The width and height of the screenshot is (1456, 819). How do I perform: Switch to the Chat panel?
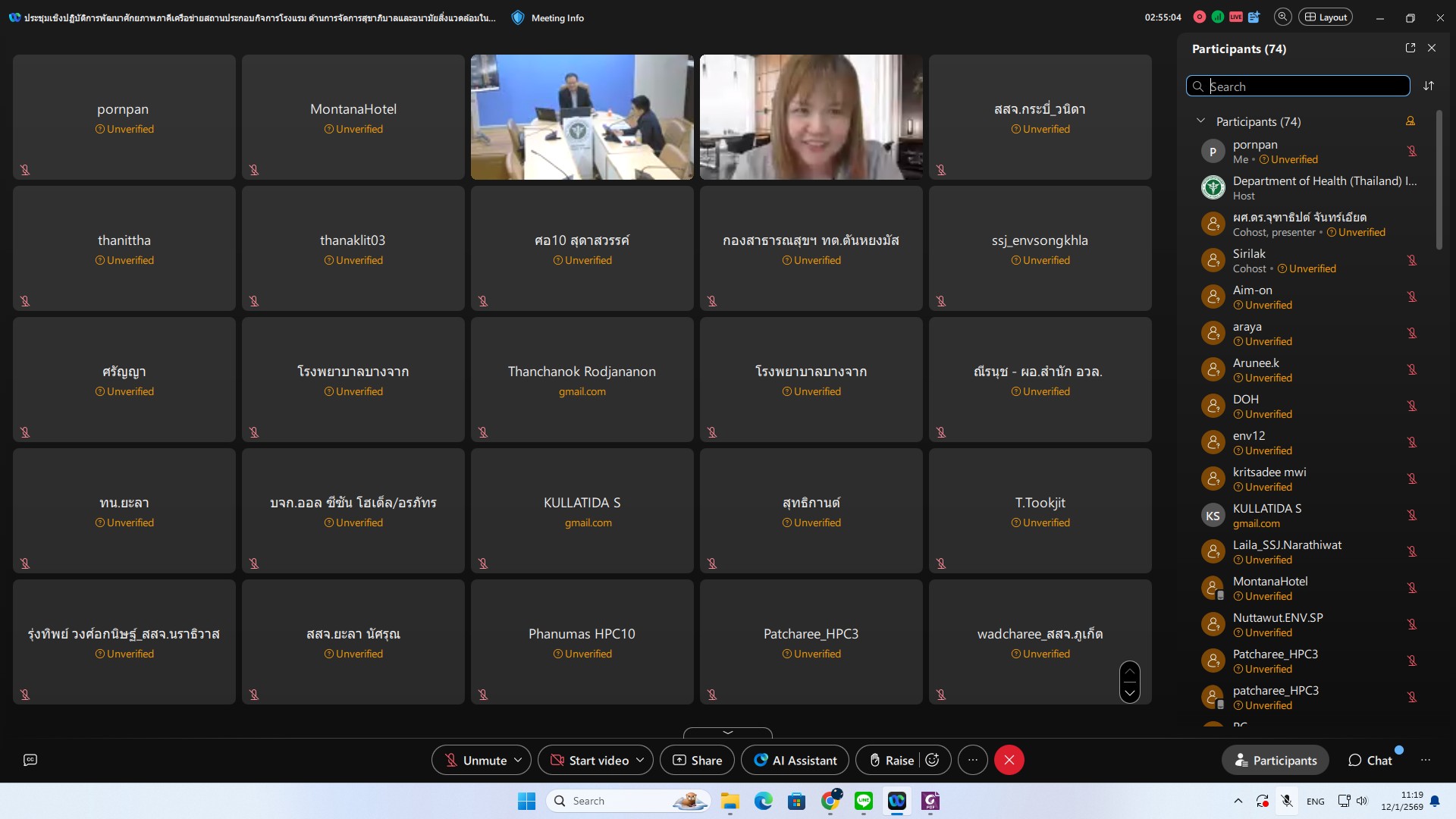tap(1370, 760)
